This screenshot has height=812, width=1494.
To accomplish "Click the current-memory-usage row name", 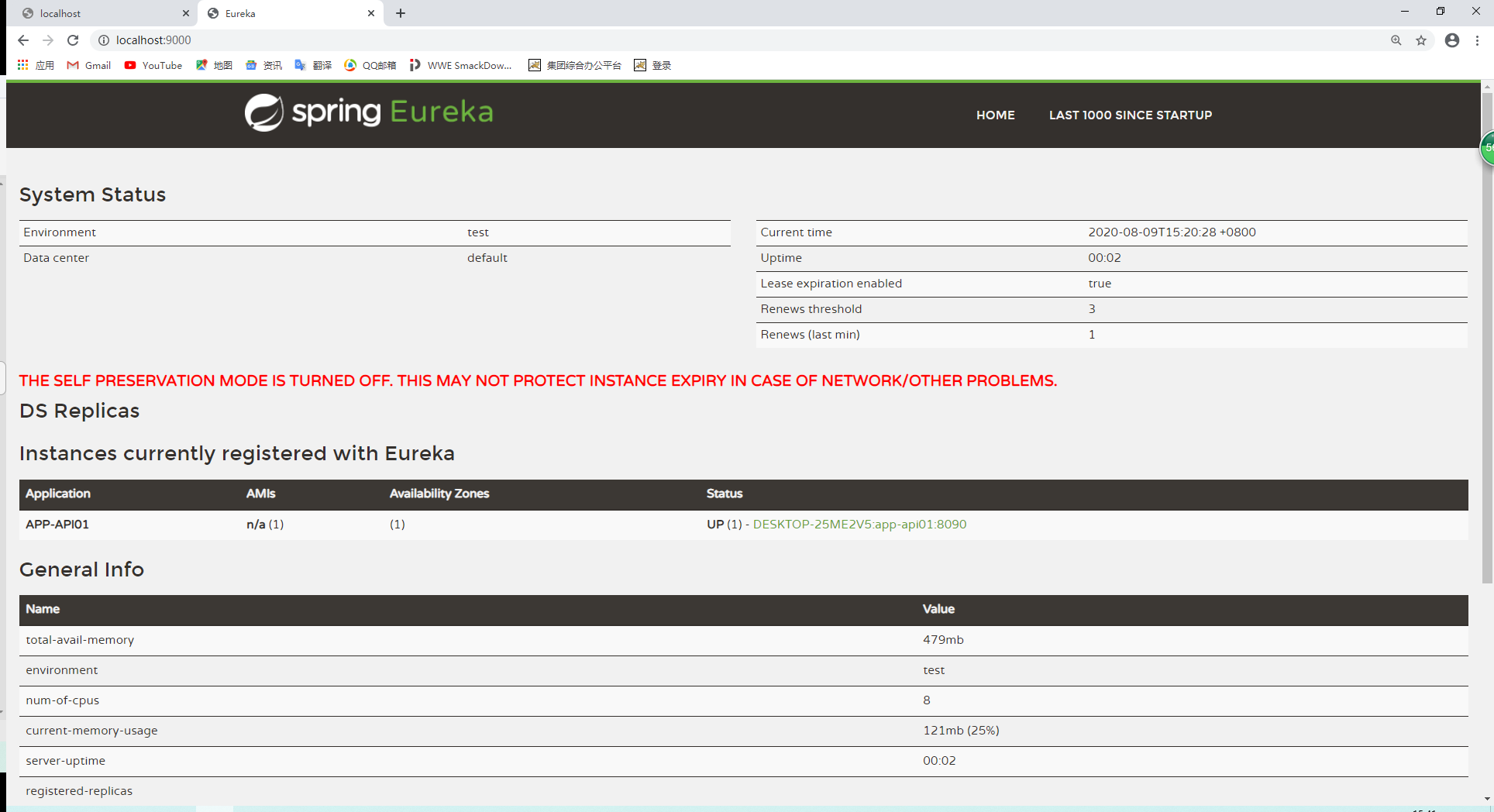I will [91, 731].
